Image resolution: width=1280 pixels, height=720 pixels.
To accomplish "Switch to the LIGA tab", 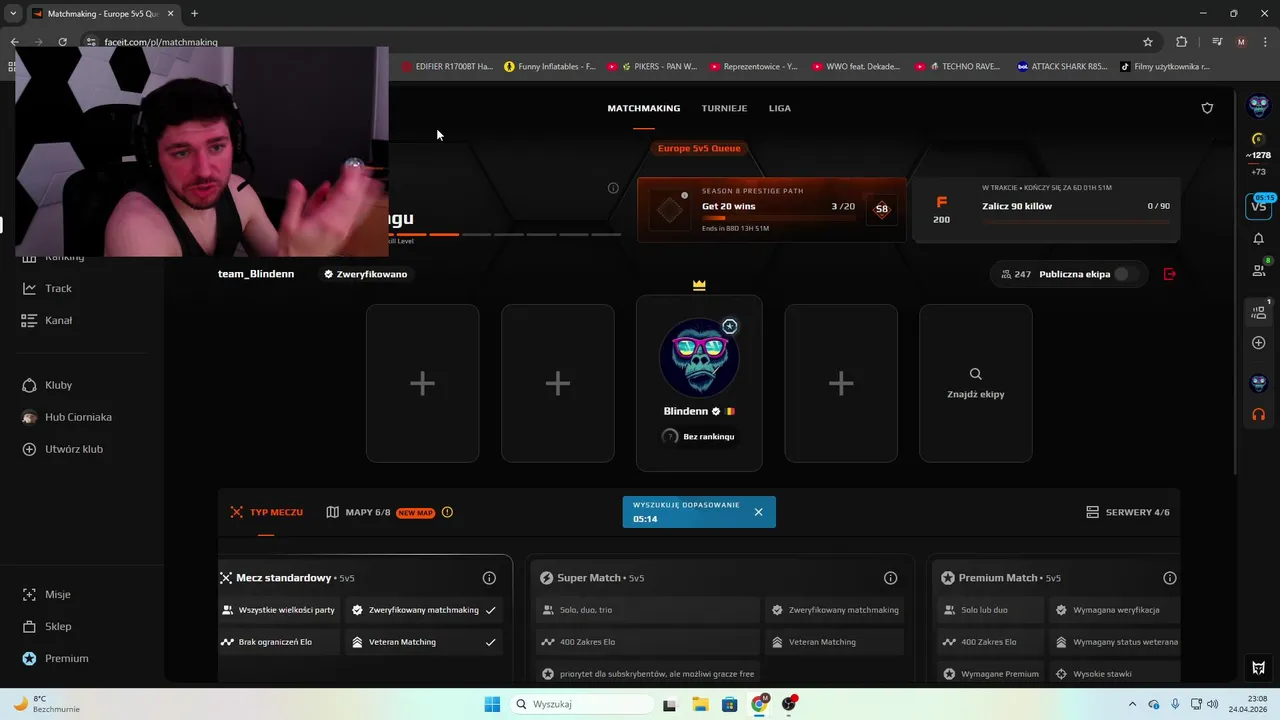I will point(780,108).
